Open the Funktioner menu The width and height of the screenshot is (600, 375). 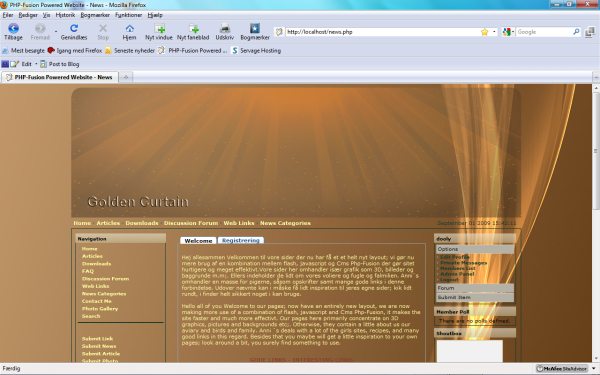pyautogui.click(x=129, y=15)
